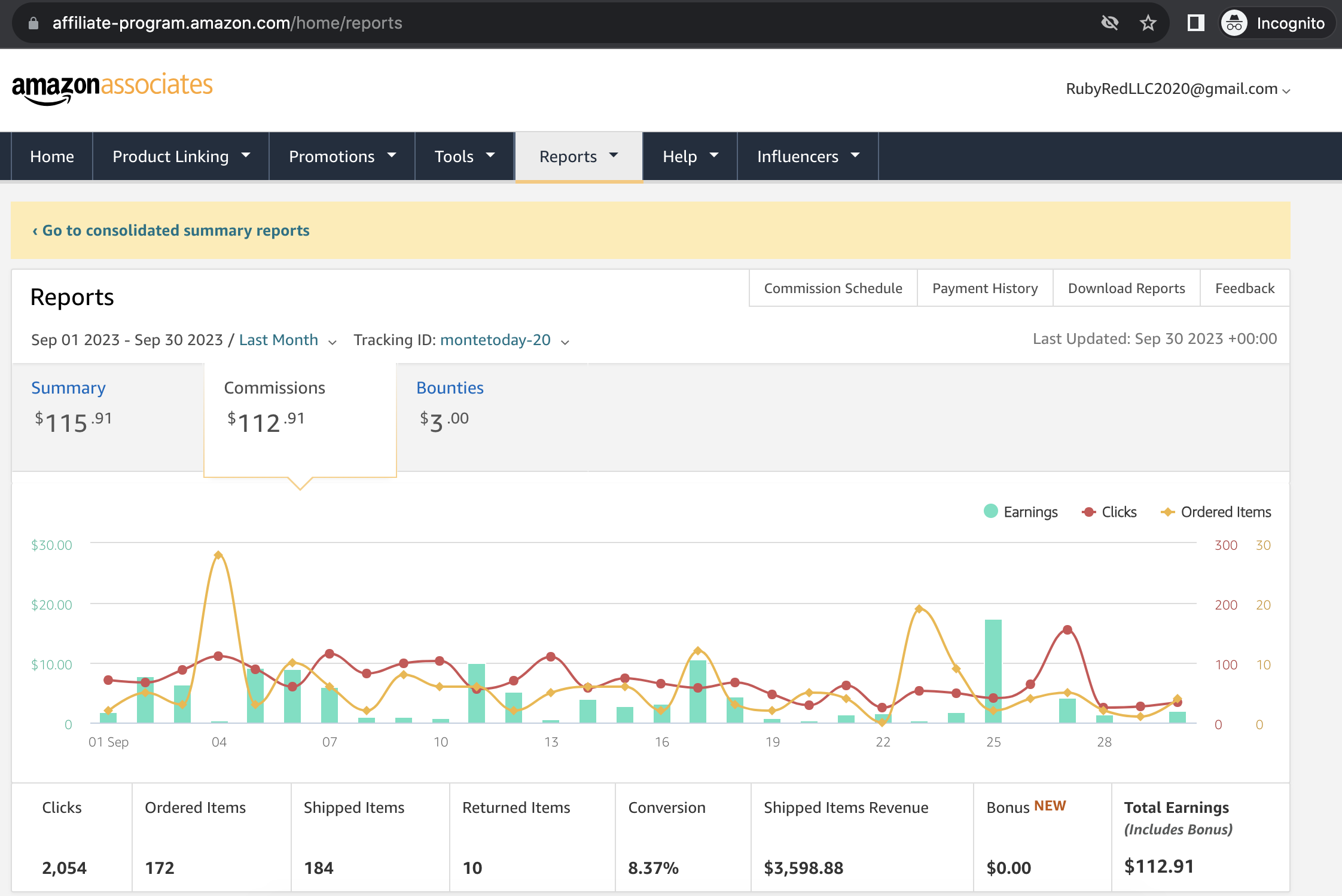The image size is (1342, 896).
Task: Click the Amazon Associates logo
Action: tap(112, 89)
